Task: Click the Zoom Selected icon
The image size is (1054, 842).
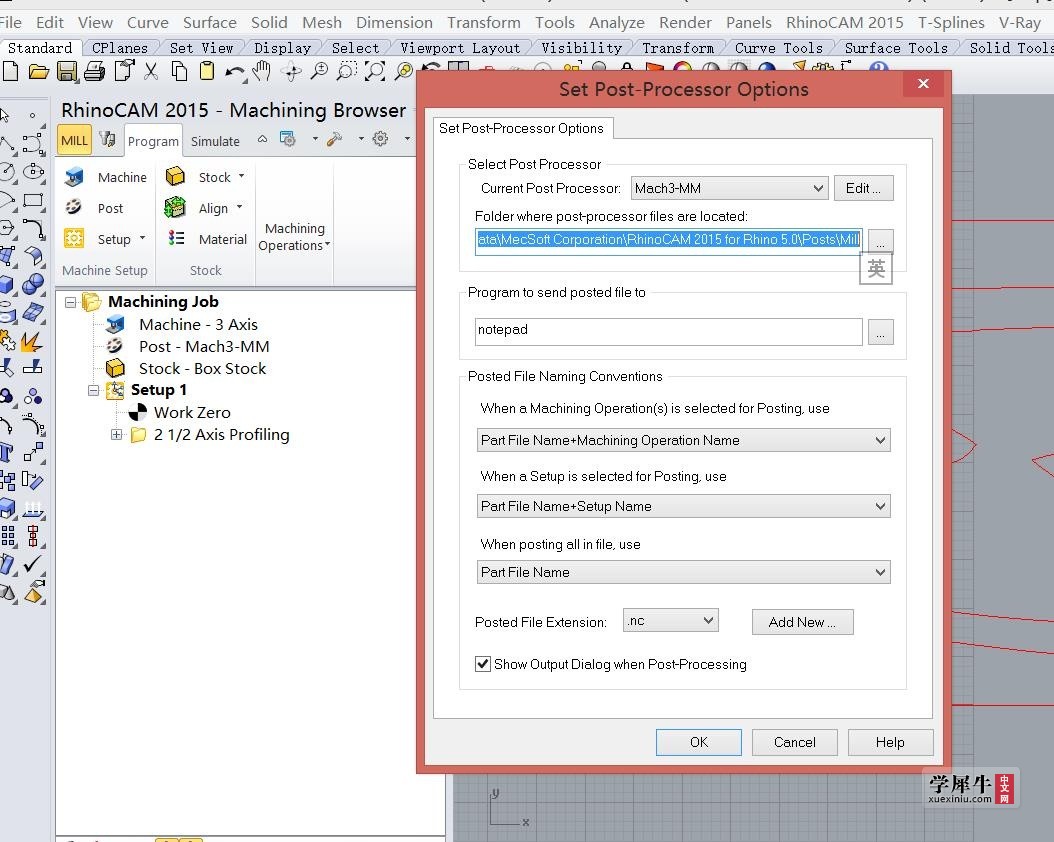Action: [x=404, y=71]
